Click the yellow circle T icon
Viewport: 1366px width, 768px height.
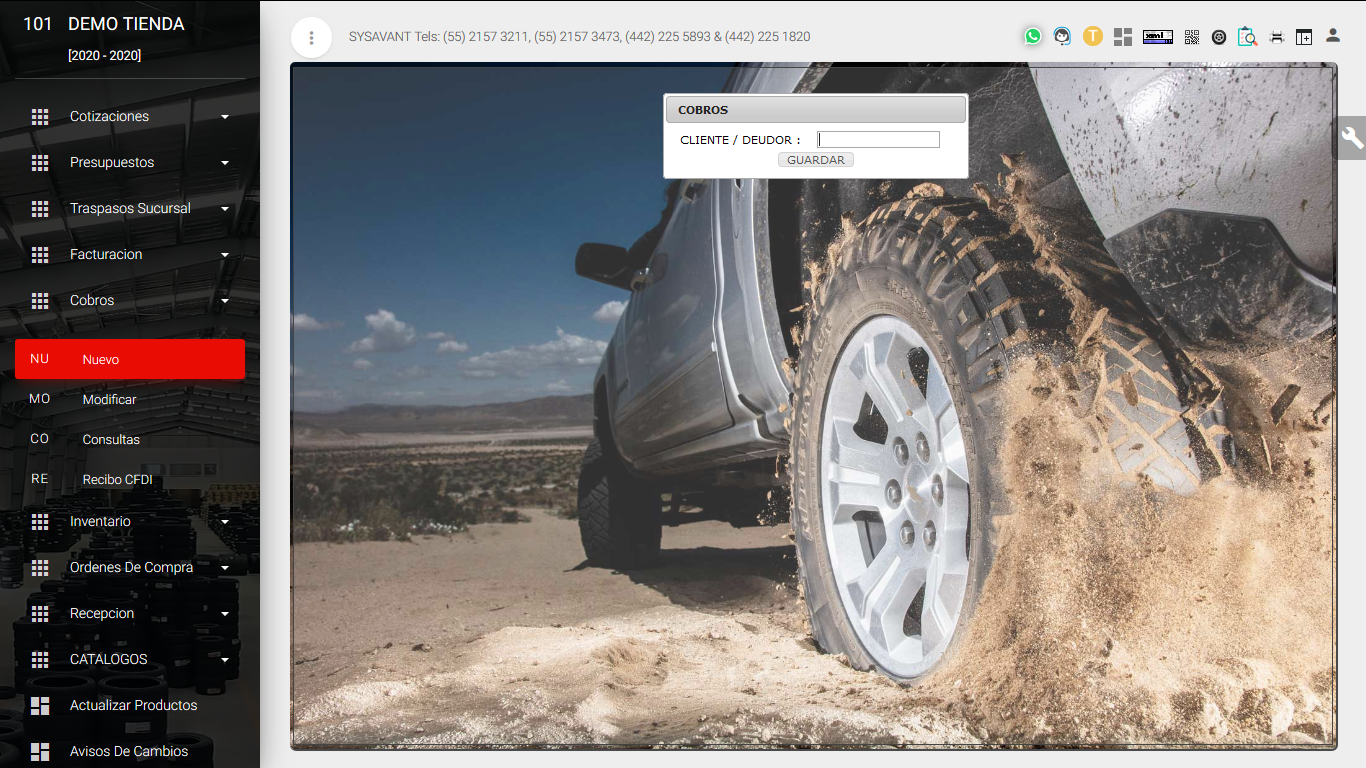1093,36
